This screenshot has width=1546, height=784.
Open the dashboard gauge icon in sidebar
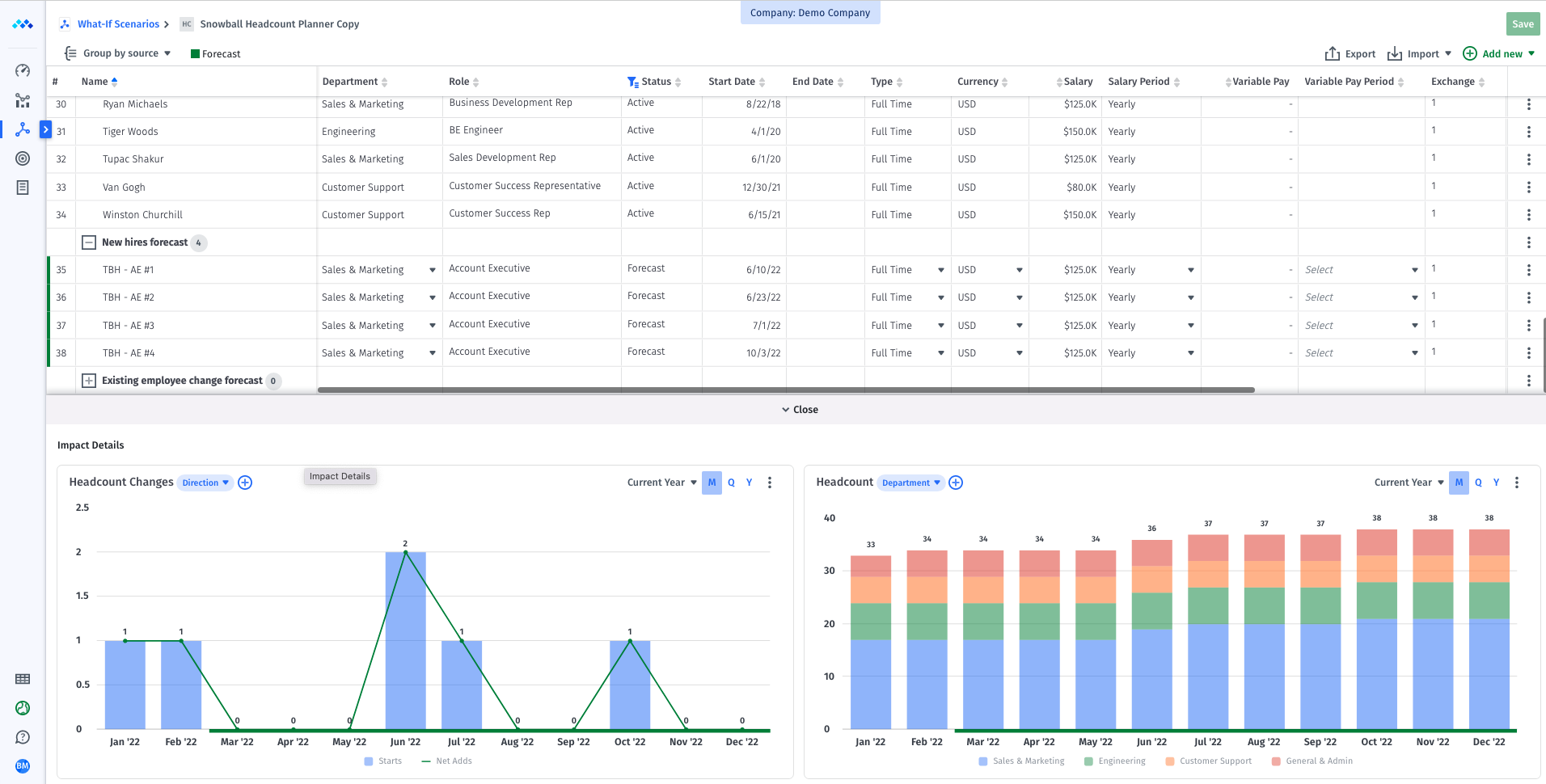[x=23, y=71]
